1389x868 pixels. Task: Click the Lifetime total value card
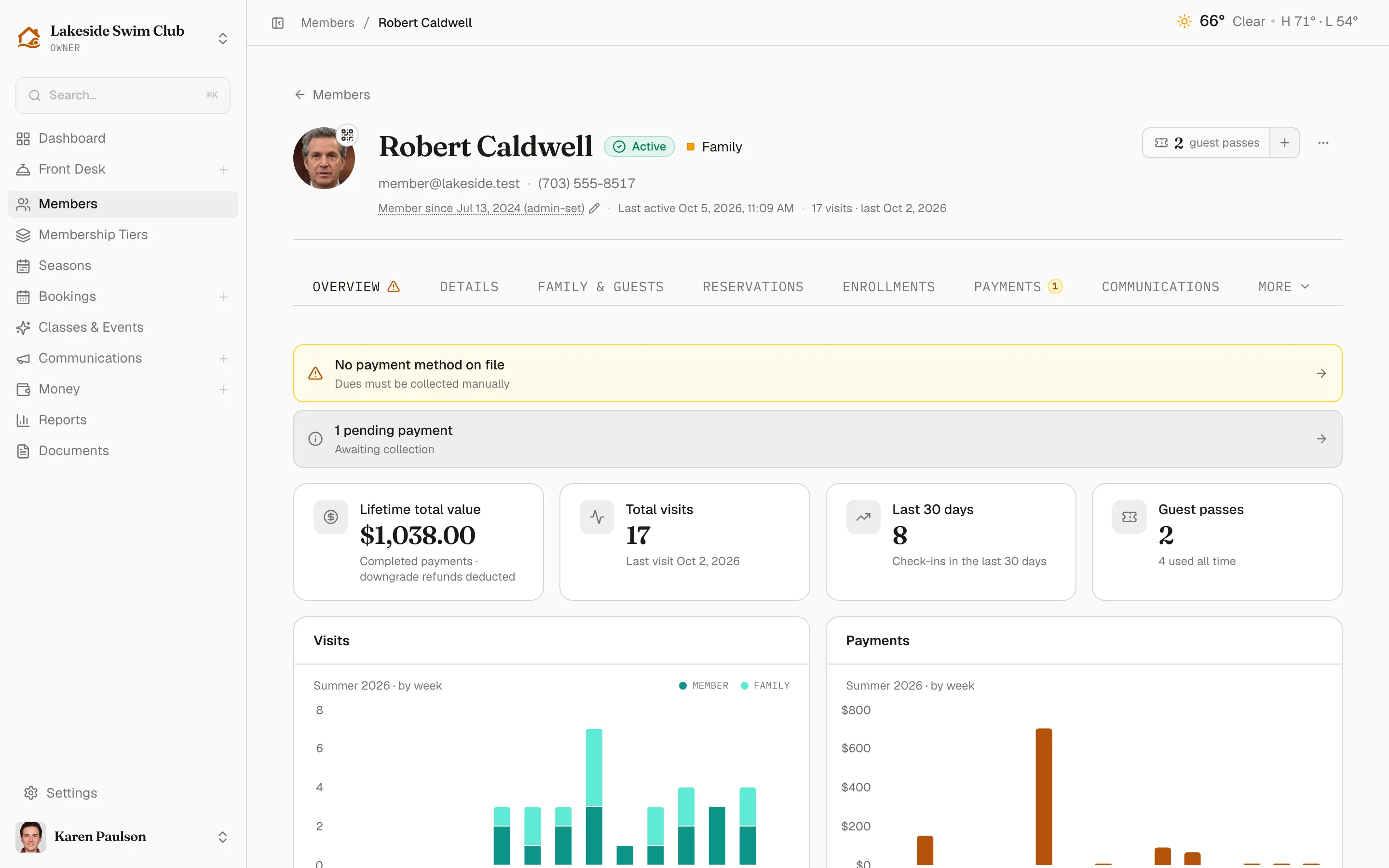click(419, 542)
